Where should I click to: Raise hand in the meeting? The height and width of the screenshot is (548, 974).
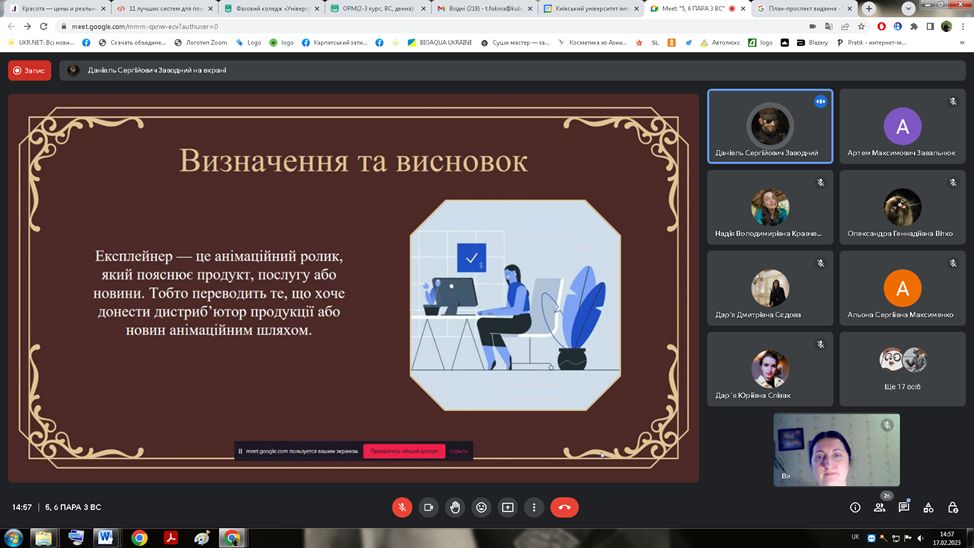[455, 507]
